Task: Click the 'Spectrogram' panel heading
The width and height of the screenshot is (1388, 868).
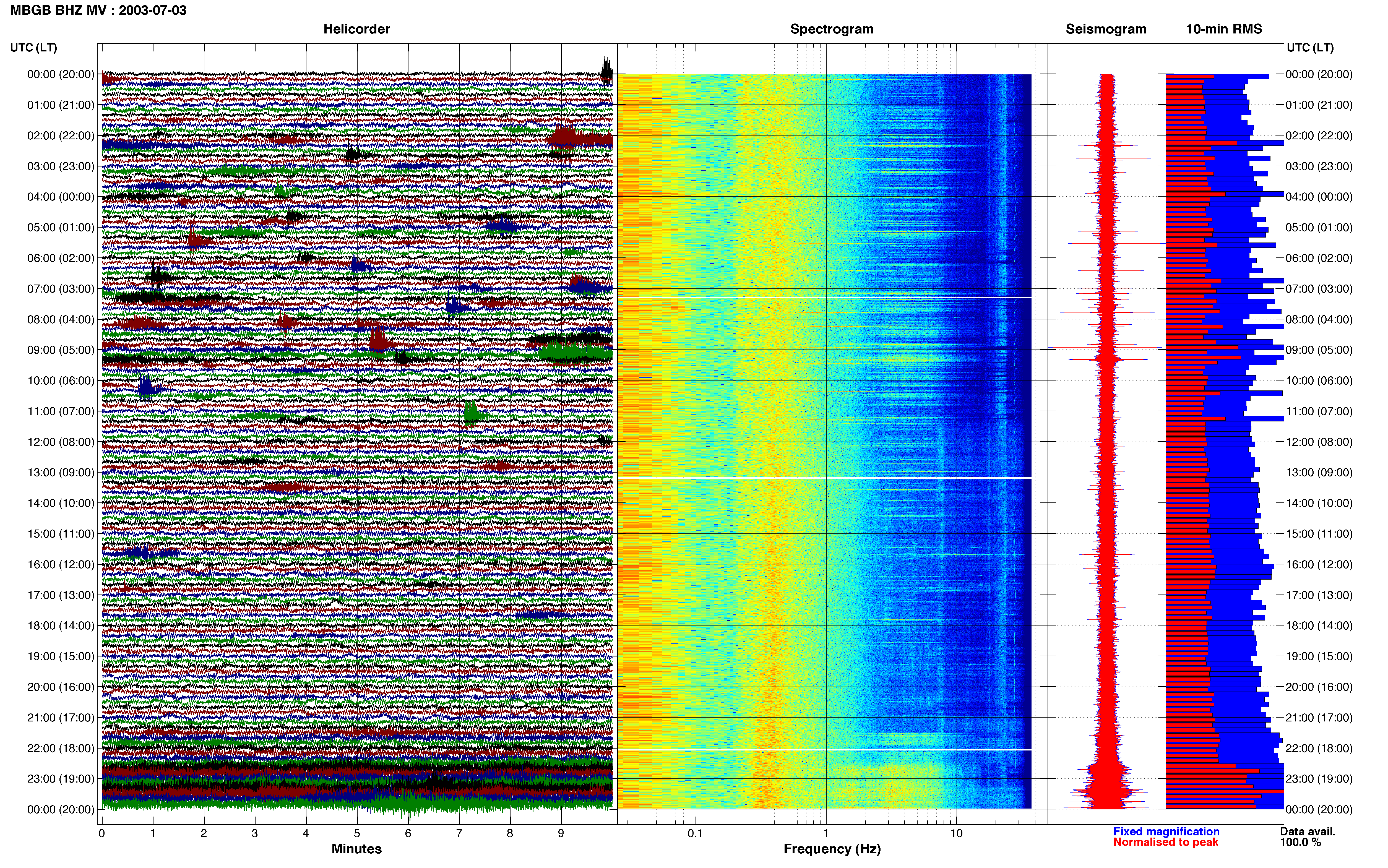Action: (832, 29)
